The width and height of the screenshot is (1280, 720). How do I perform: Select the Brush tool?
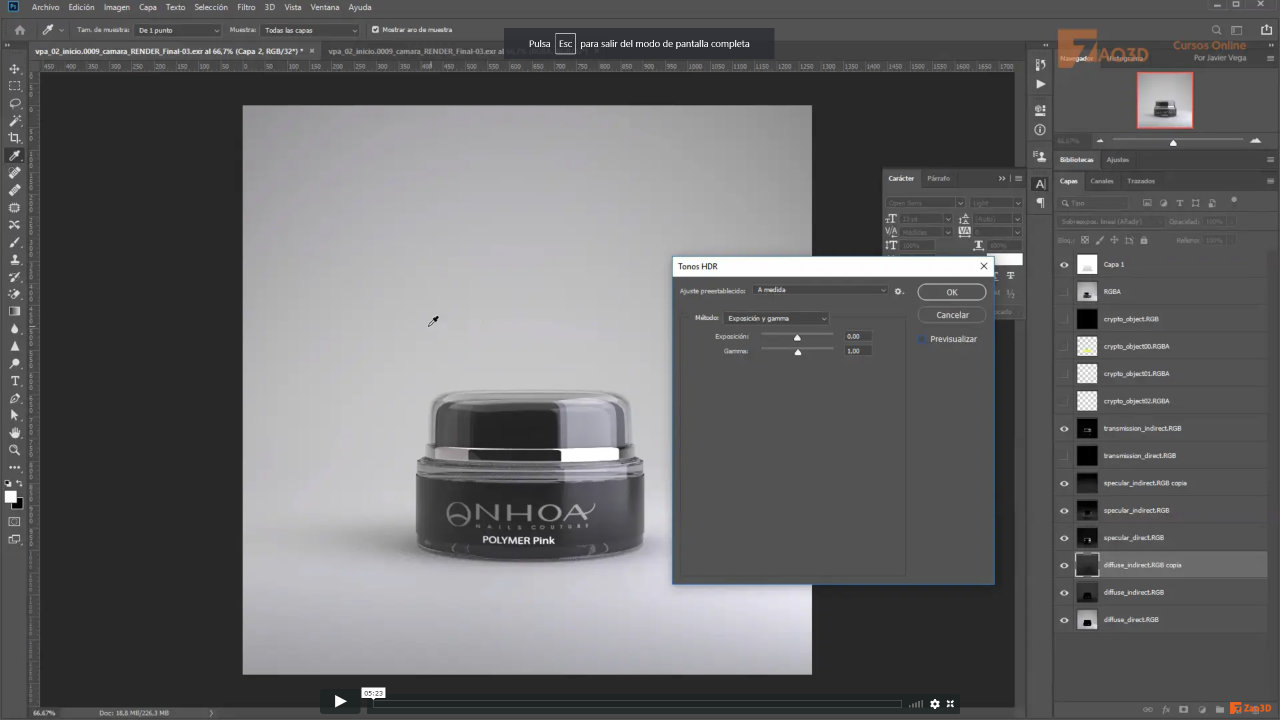click(15, 242)
